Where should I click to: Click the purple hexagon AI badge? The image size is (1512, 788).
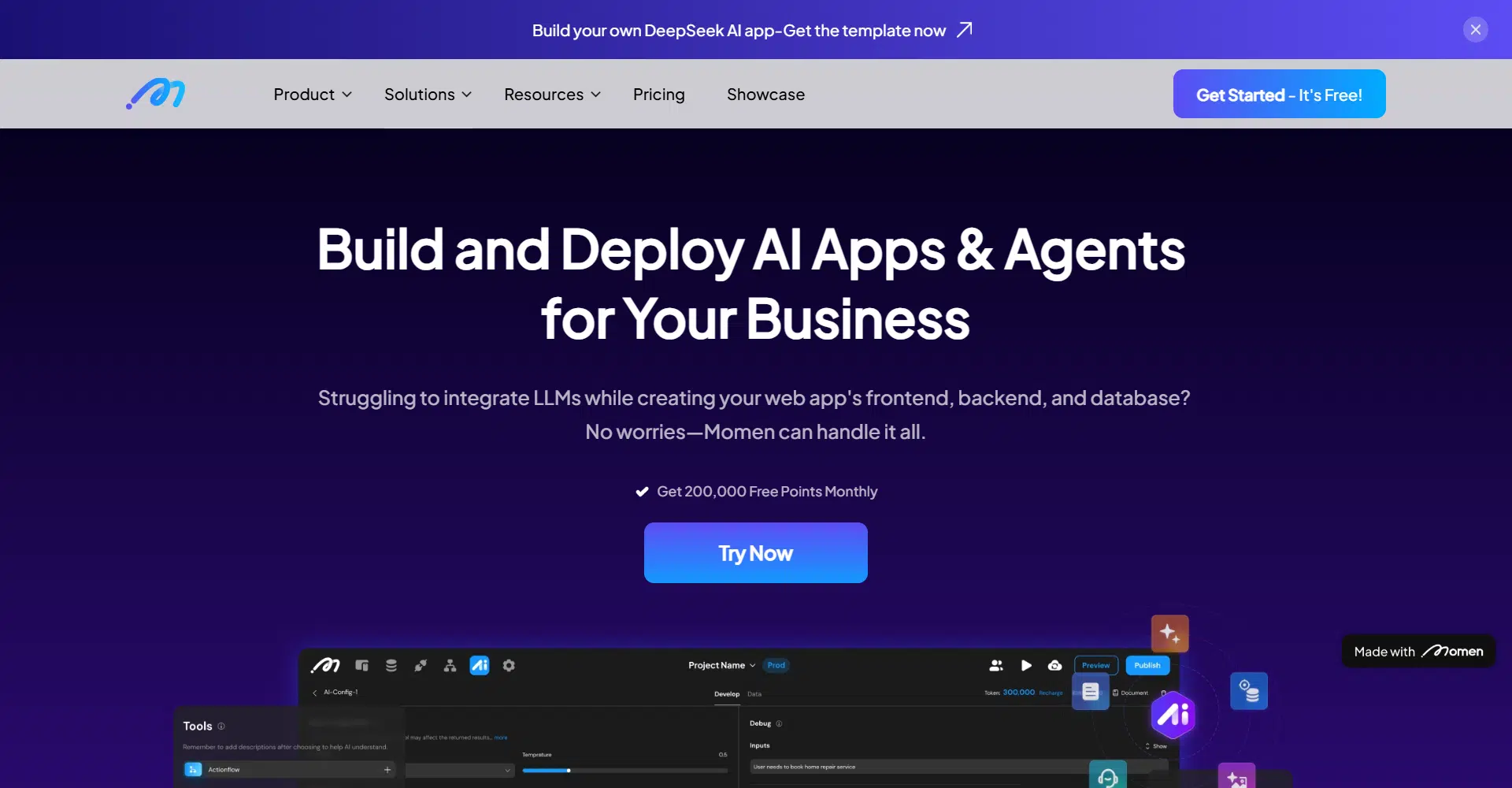(x=1173, y=715)
